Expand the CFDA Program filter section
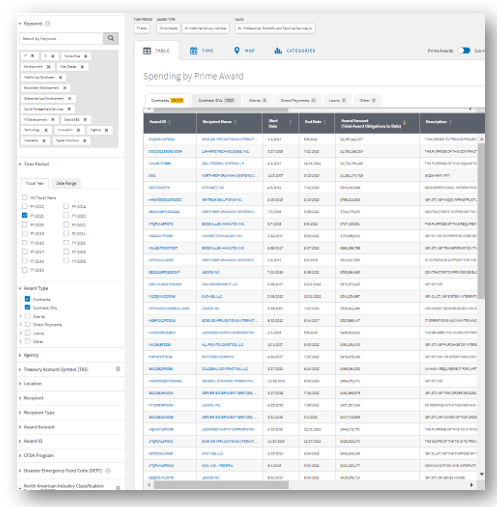The image size is (498, 507). [x=20, y=455]
